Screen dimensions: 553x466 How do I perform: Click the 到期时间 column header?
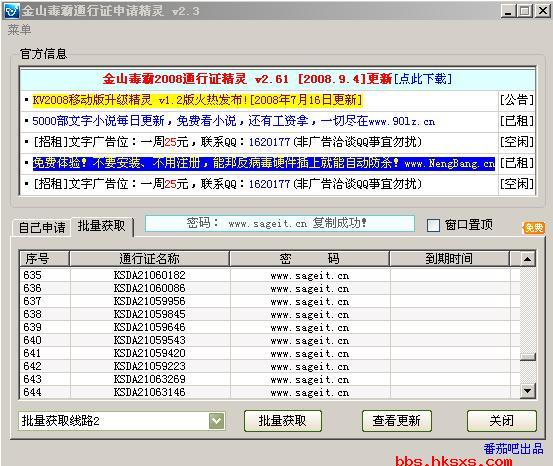pyautogui.click(x=449, y=259)
